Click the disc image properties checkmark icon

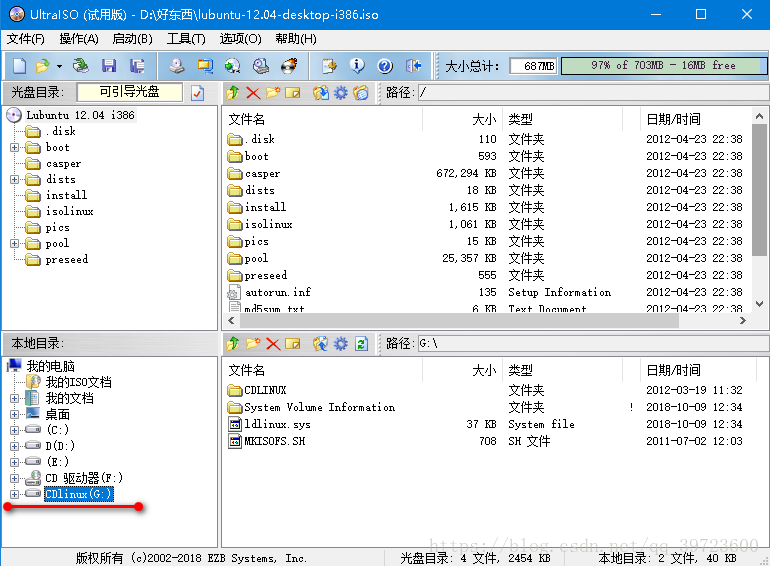197,93
